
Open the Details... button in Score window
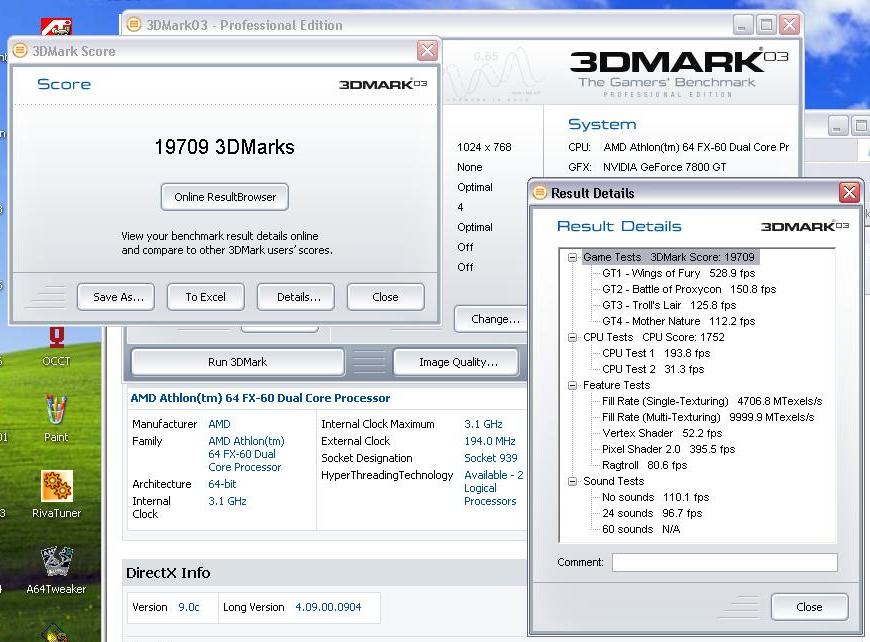click(x=296, y=297)
